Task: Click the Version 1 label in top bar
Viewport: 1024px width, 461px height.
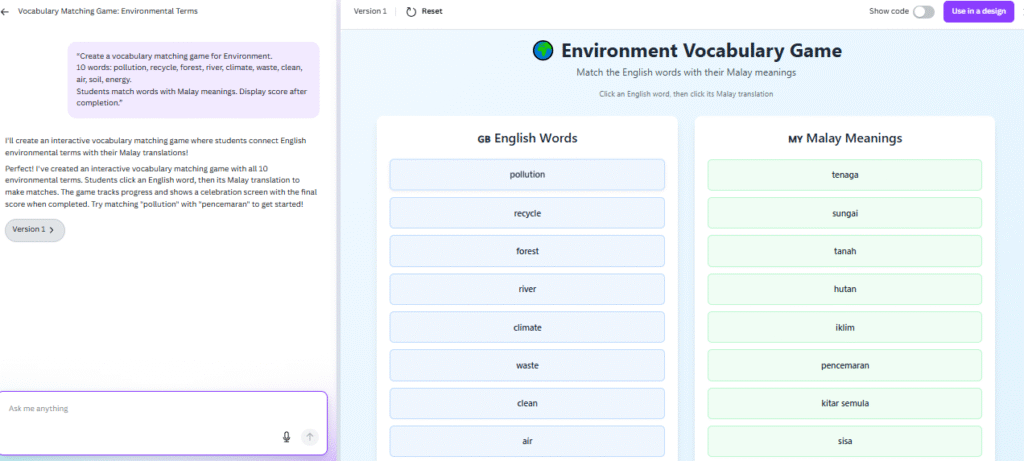Action: 370,12
